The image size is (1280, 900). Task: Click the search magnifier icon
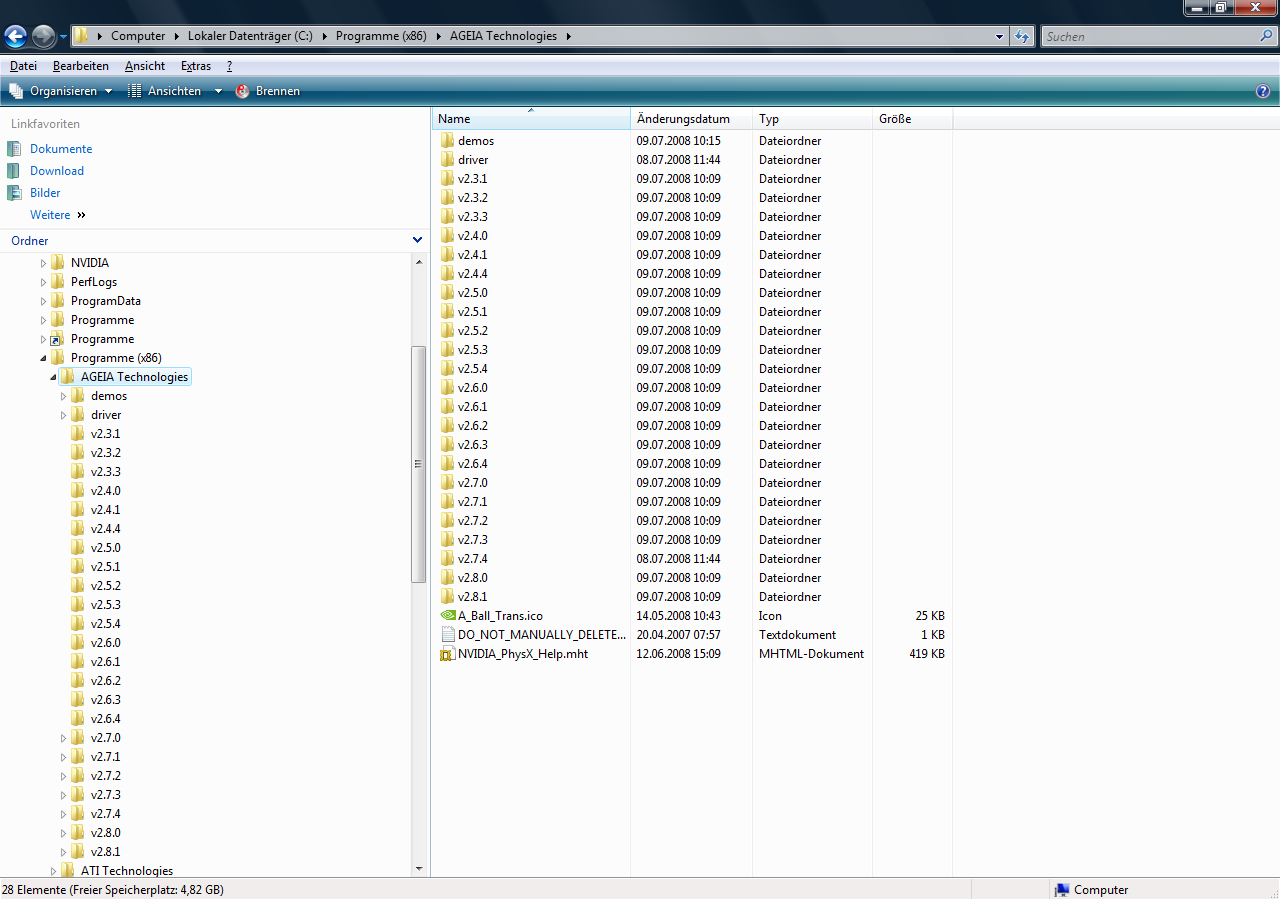1266,36
